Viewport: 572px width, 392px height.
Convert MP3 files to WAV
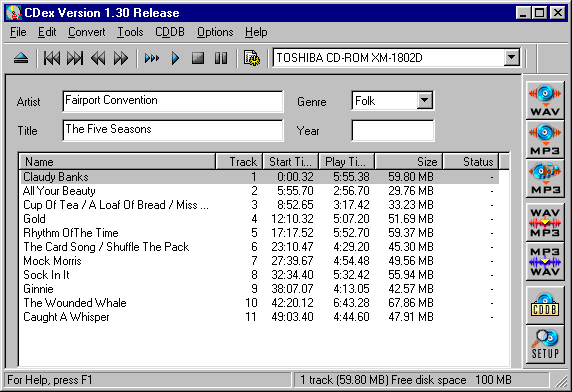click(545, 262)
